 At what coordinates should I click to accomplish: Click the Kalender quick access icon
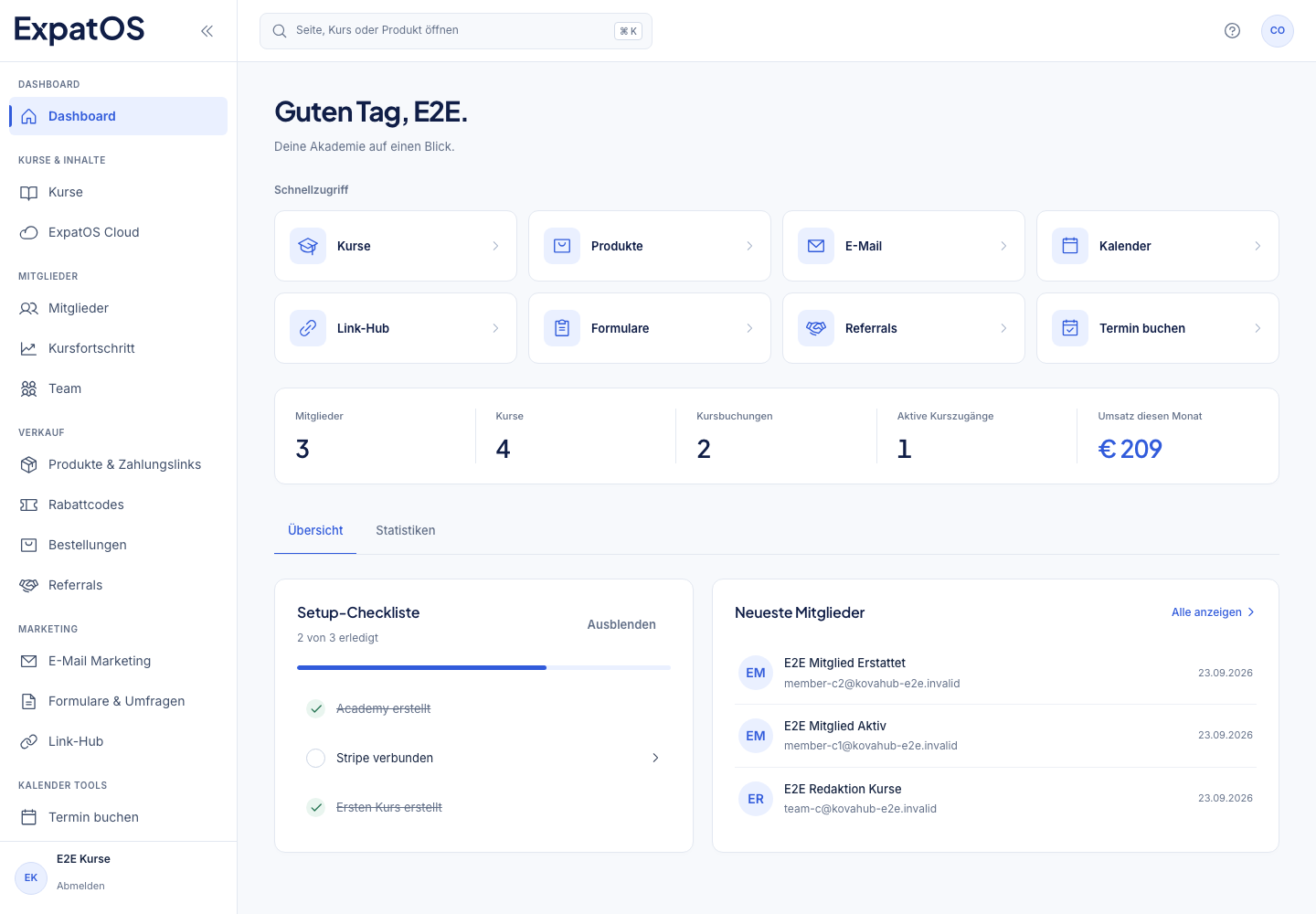click(1070, 246)
